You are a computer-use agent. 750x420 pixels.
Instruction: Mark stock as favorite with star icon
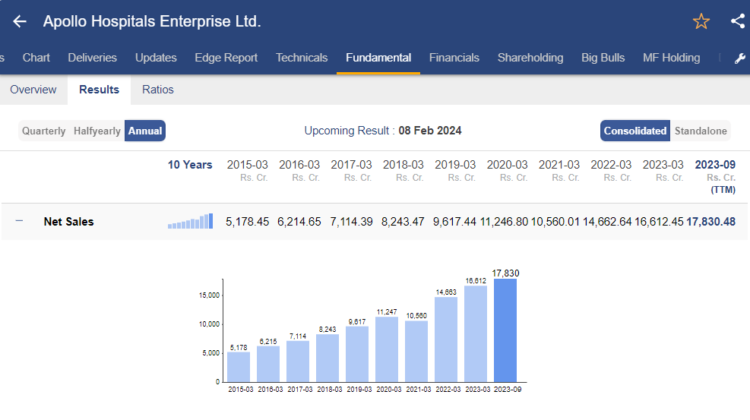coord(700,21)
